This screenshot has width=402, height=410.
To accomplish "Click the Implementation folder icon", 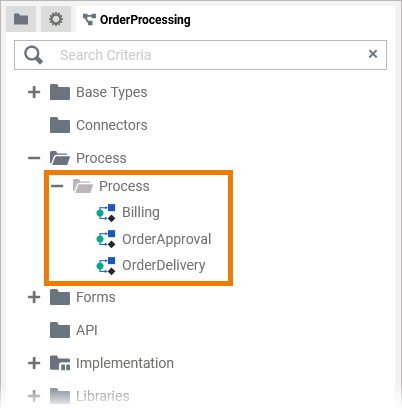I will pyautogui.click(x=60, y=363).
